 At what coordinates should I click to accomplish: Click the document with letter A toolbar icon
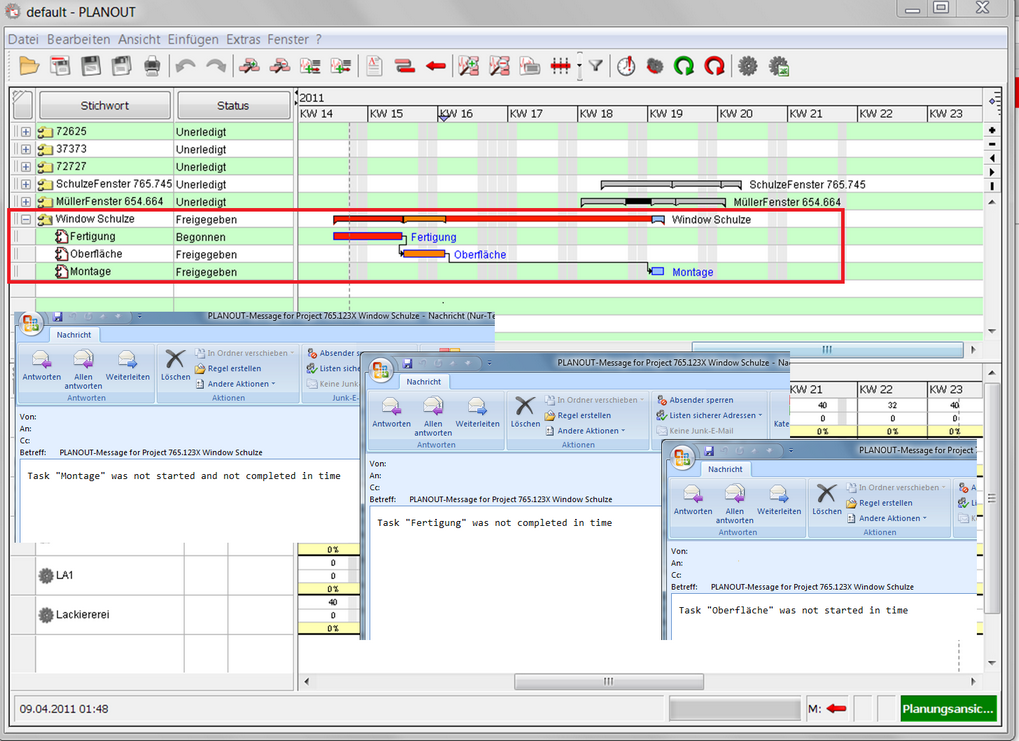click(x=374, y=66)
